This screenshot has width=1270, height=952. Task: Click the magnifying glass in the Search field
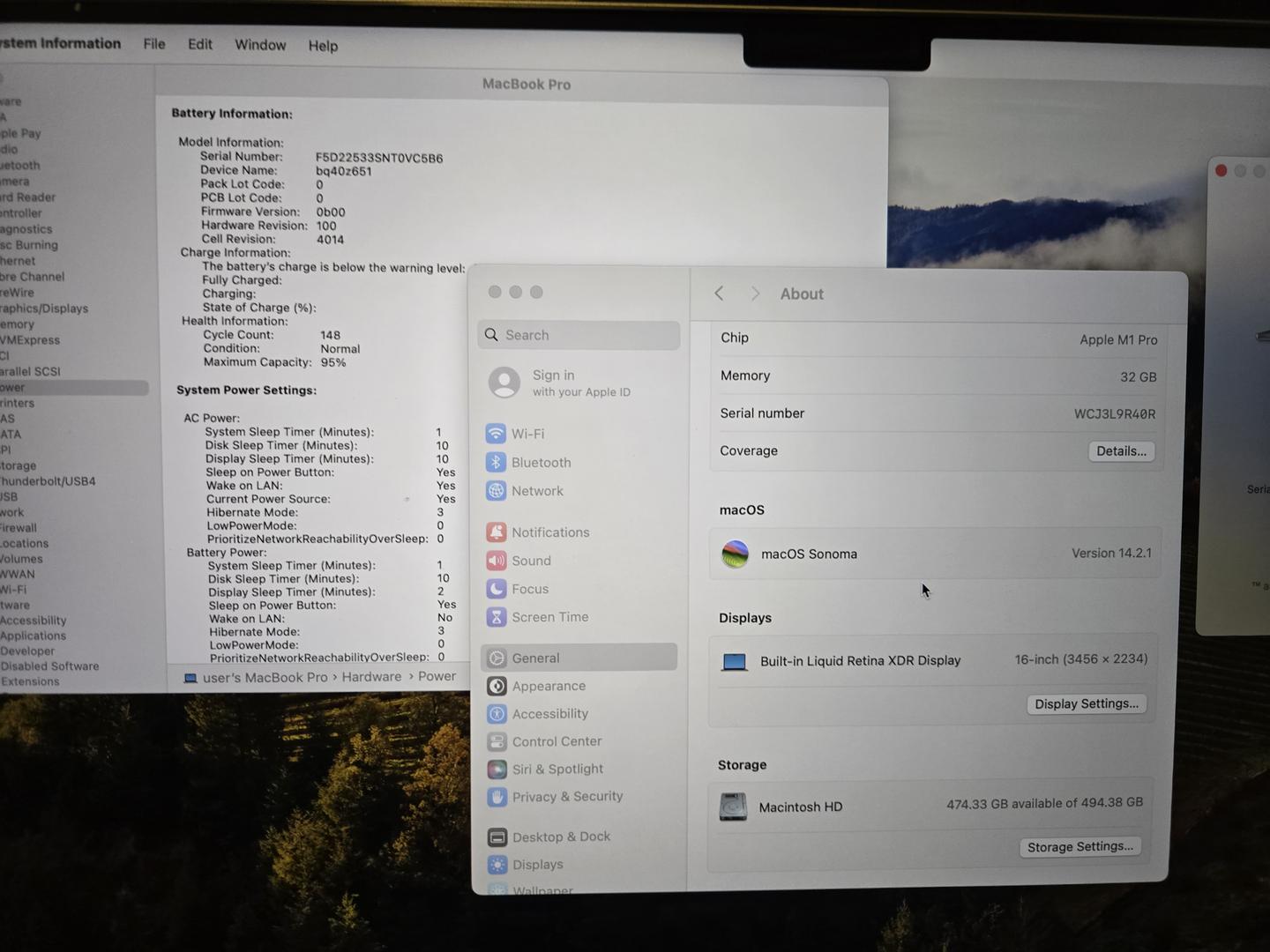click(491, 335)
